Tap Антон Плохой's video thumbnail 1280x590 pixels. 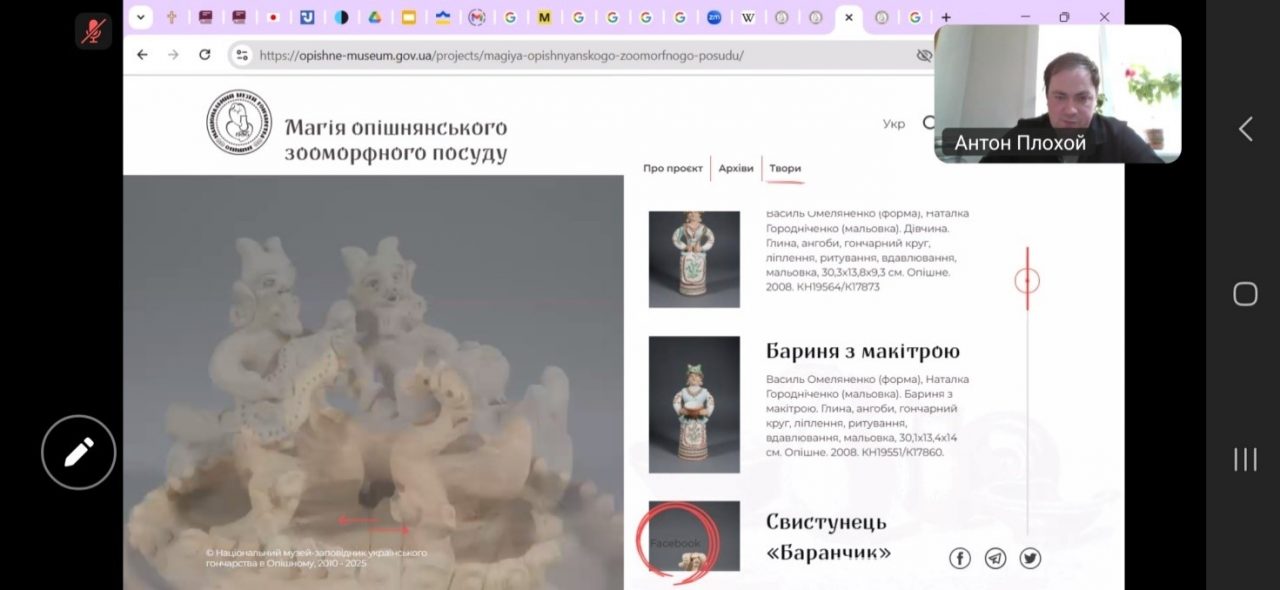[1057, 94]
